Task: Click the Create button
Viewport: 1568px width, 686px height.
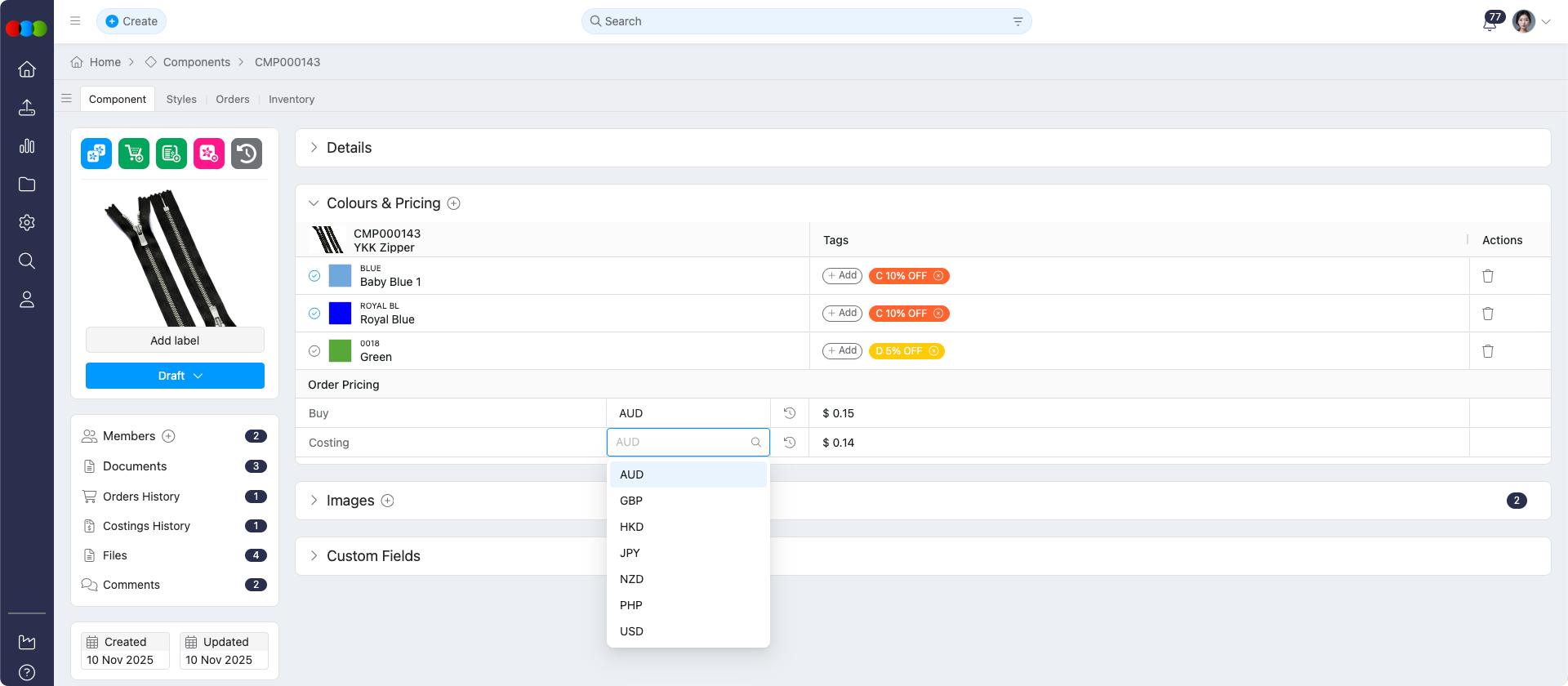Action: (131, 21)
